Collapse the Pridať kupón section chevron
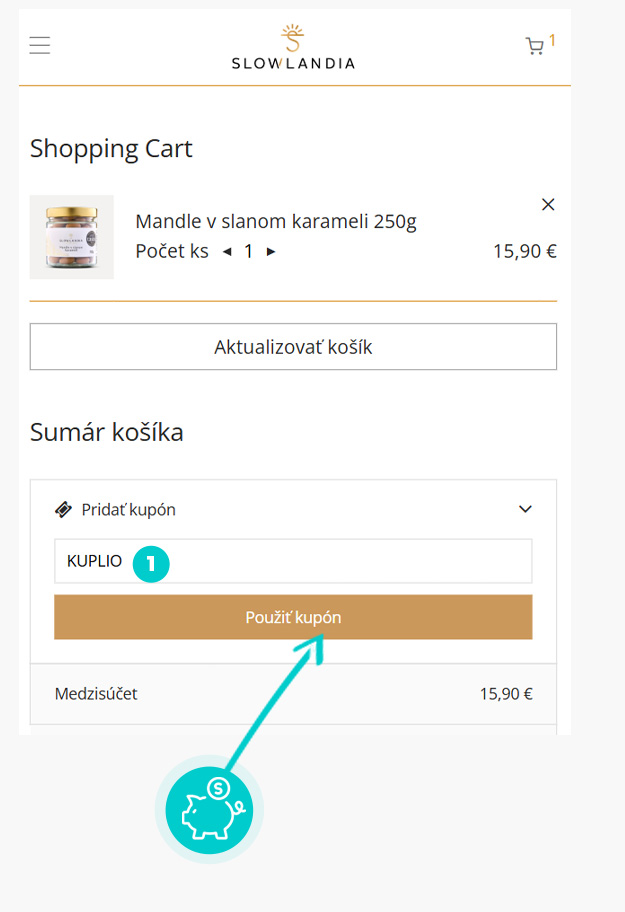 click(x=525, y=510)
